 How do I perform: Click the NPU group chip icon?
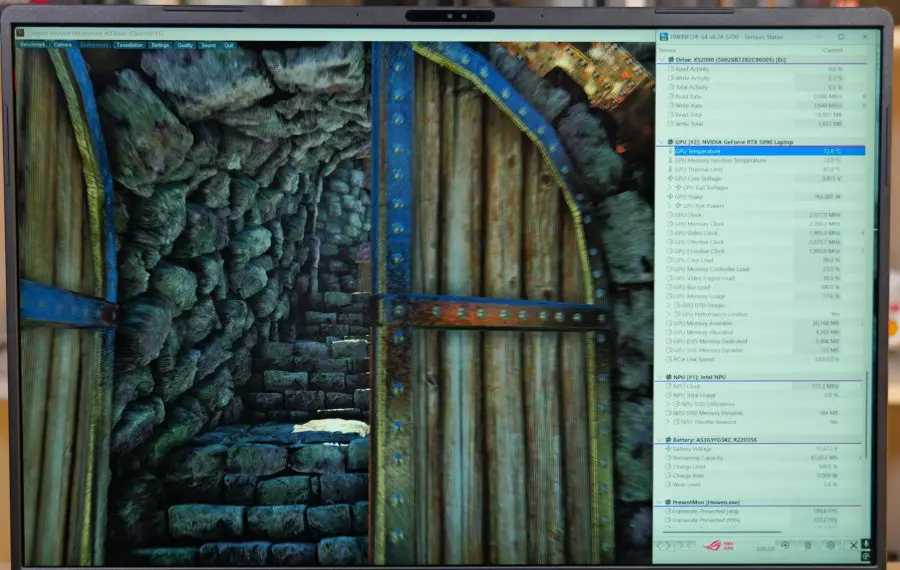coord(669,377)
